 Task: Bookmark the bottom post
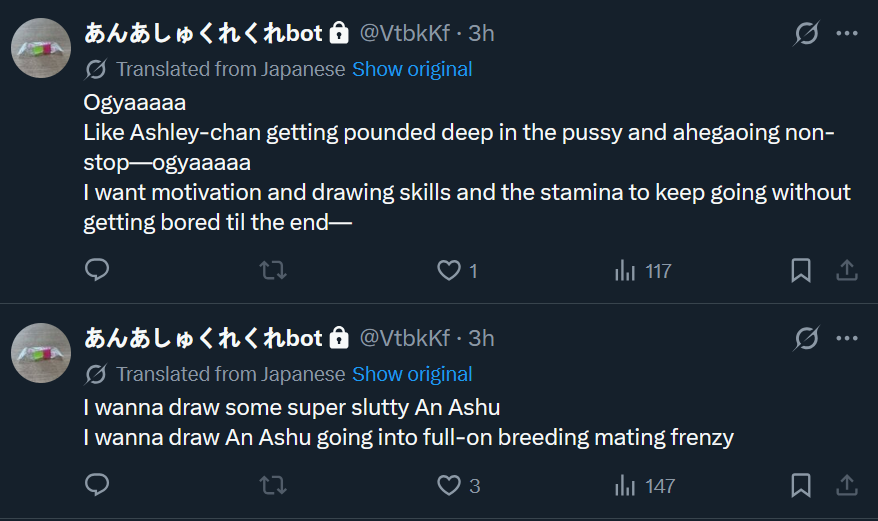801,485
